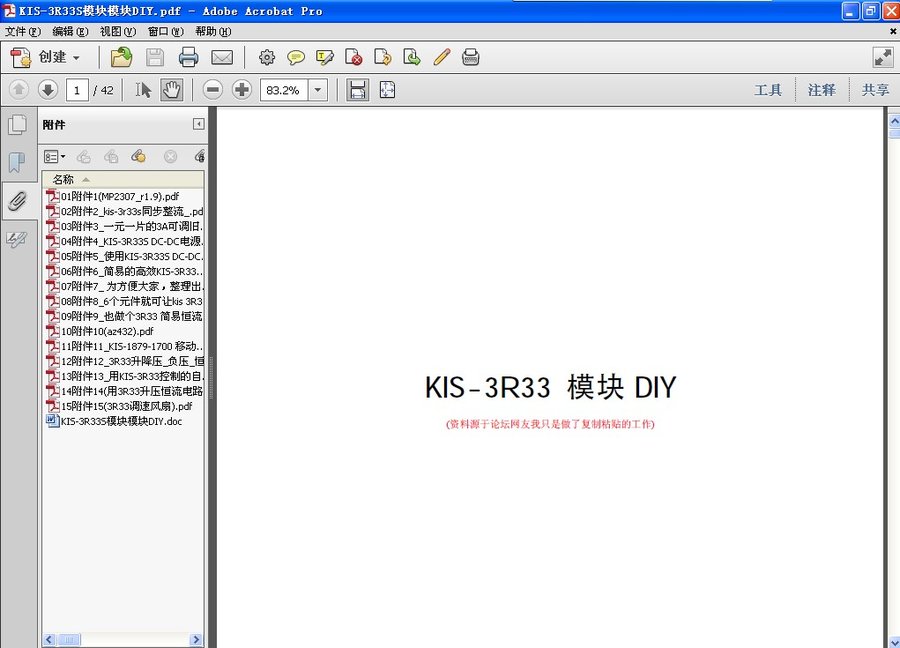Open the 帮助 (Help) menu
Image resolution: width=900 pixels, height=648 pixels.
pos(212,31)
